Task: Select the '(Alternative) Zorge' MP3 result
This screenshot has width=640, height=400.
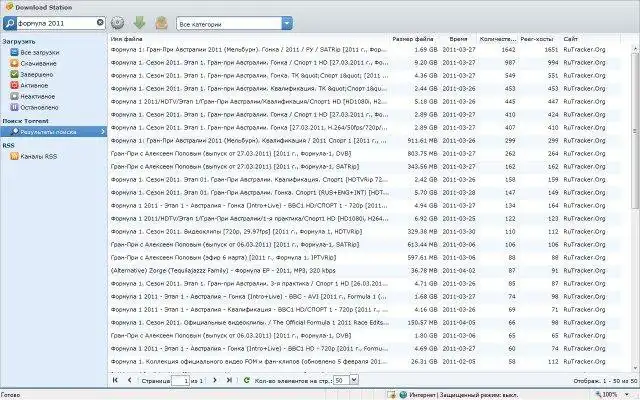Action: pyautogui.click(x=365, y=271)
